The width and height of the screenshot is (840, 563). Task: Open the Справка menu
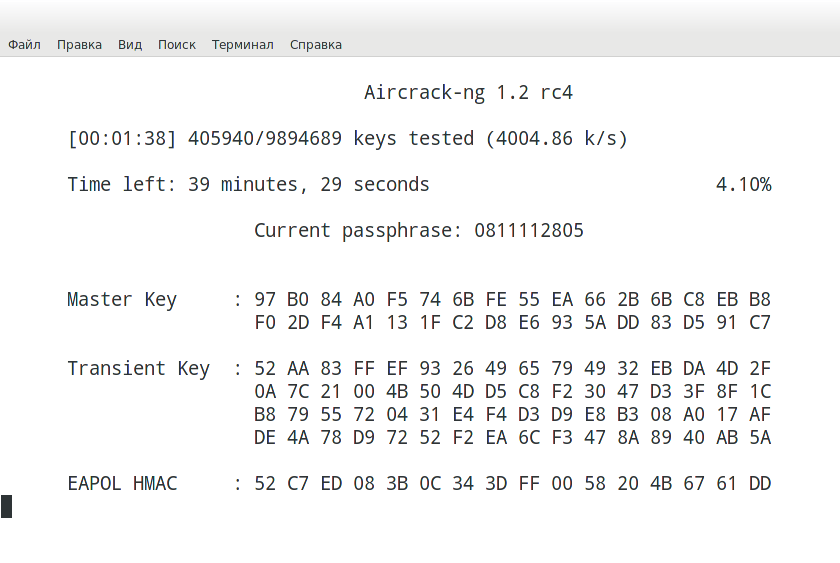(316, 45)
